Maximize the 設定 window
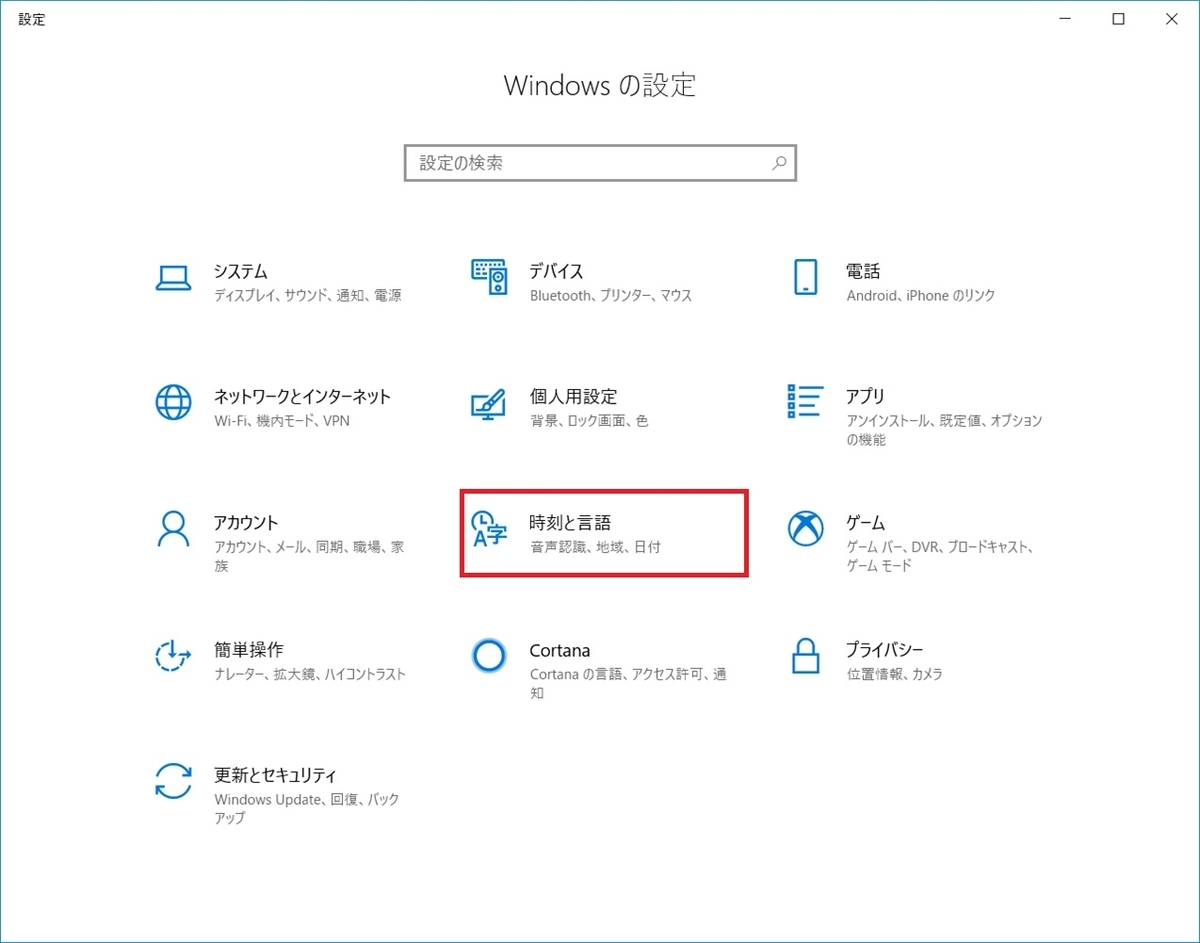1200x943 pixels. point(1118,19)
